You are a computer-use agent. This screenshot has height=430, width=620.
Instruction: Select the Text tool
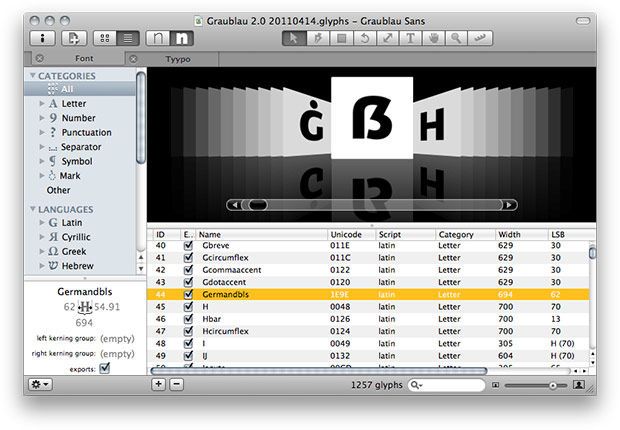[410, 38]
